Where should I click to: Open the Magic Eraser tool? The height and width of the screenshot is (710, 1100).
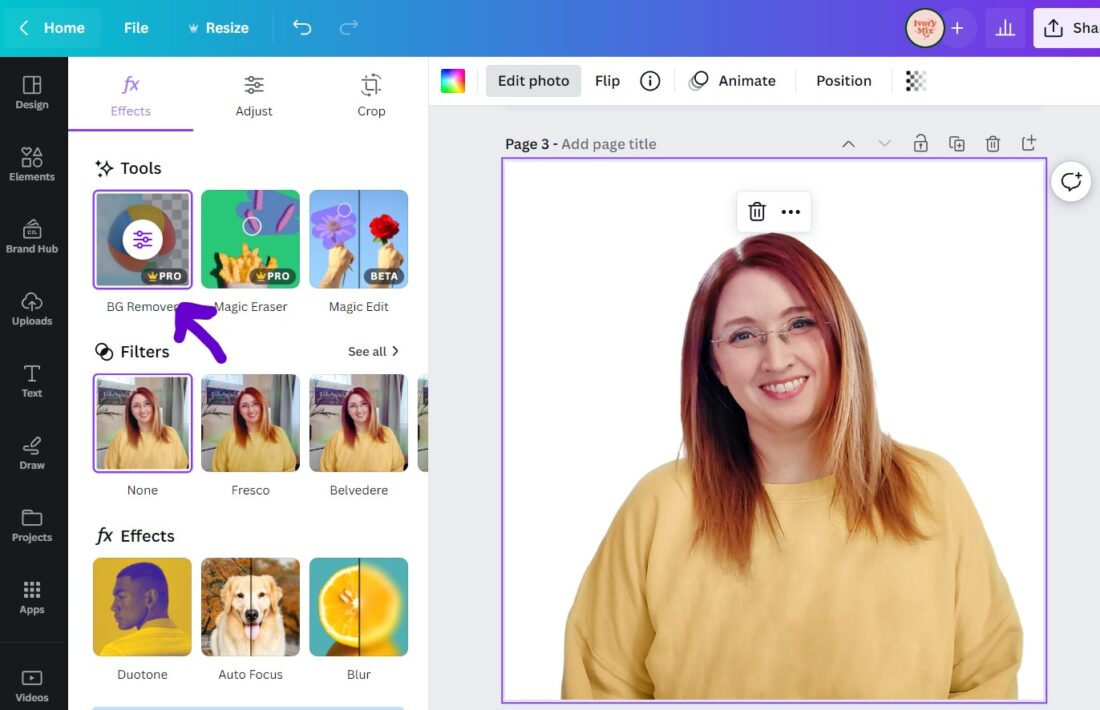250,238
